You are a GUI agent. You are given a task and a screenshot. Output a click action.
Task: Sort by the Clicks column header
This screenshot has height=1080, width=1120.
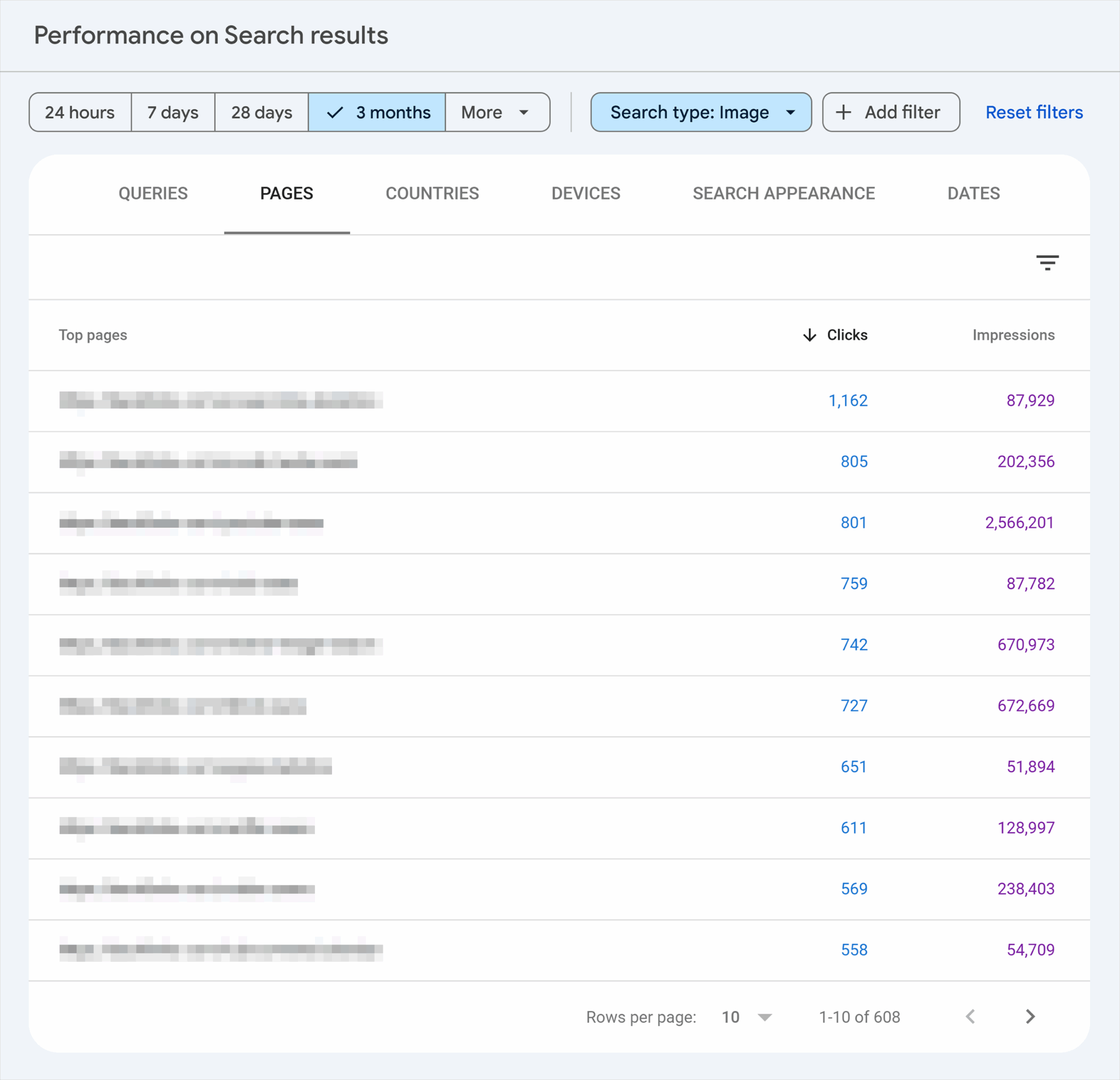(x=847, y=335)
